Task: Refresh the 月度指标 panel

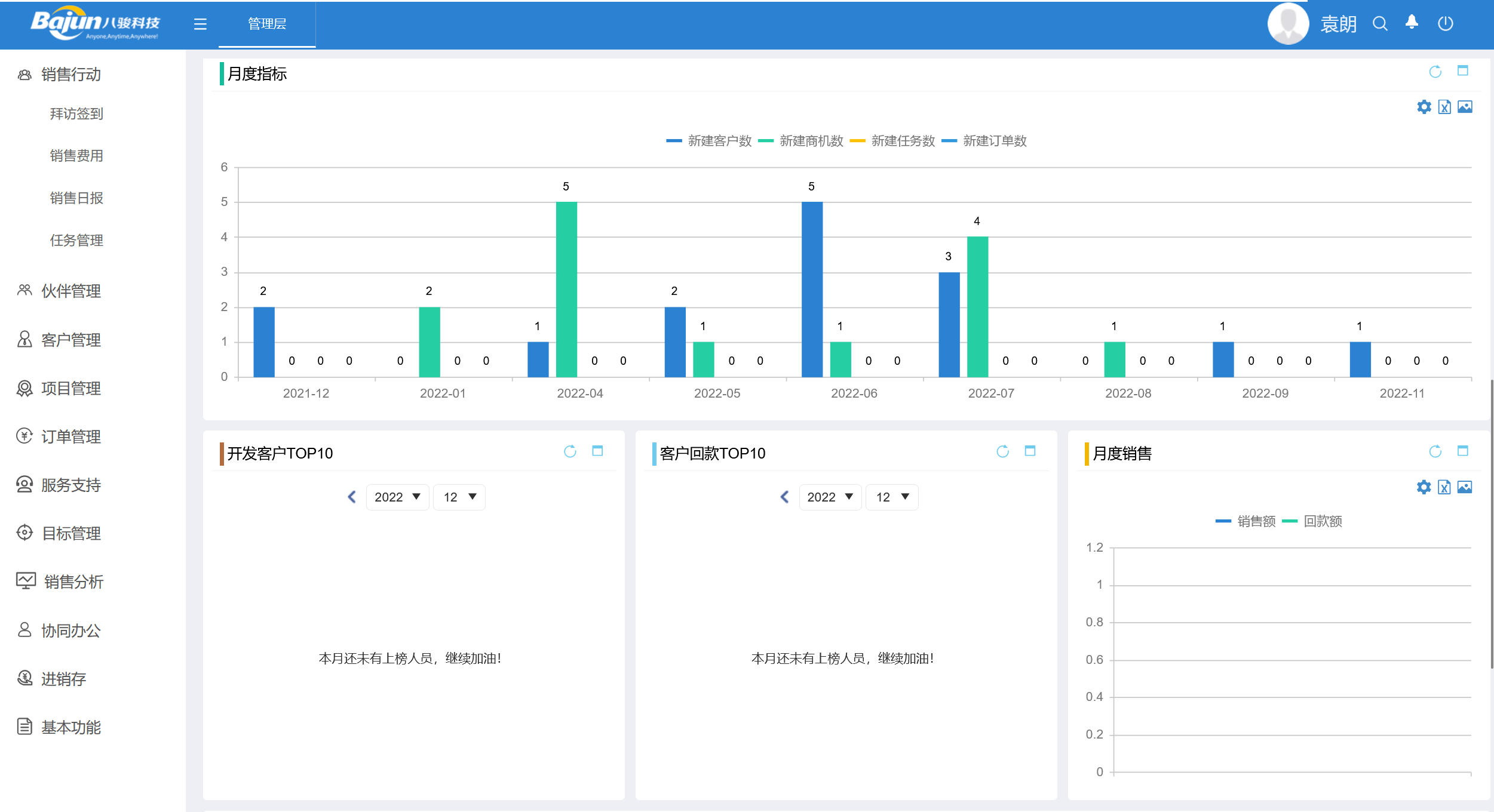Action: [1435, 72]
